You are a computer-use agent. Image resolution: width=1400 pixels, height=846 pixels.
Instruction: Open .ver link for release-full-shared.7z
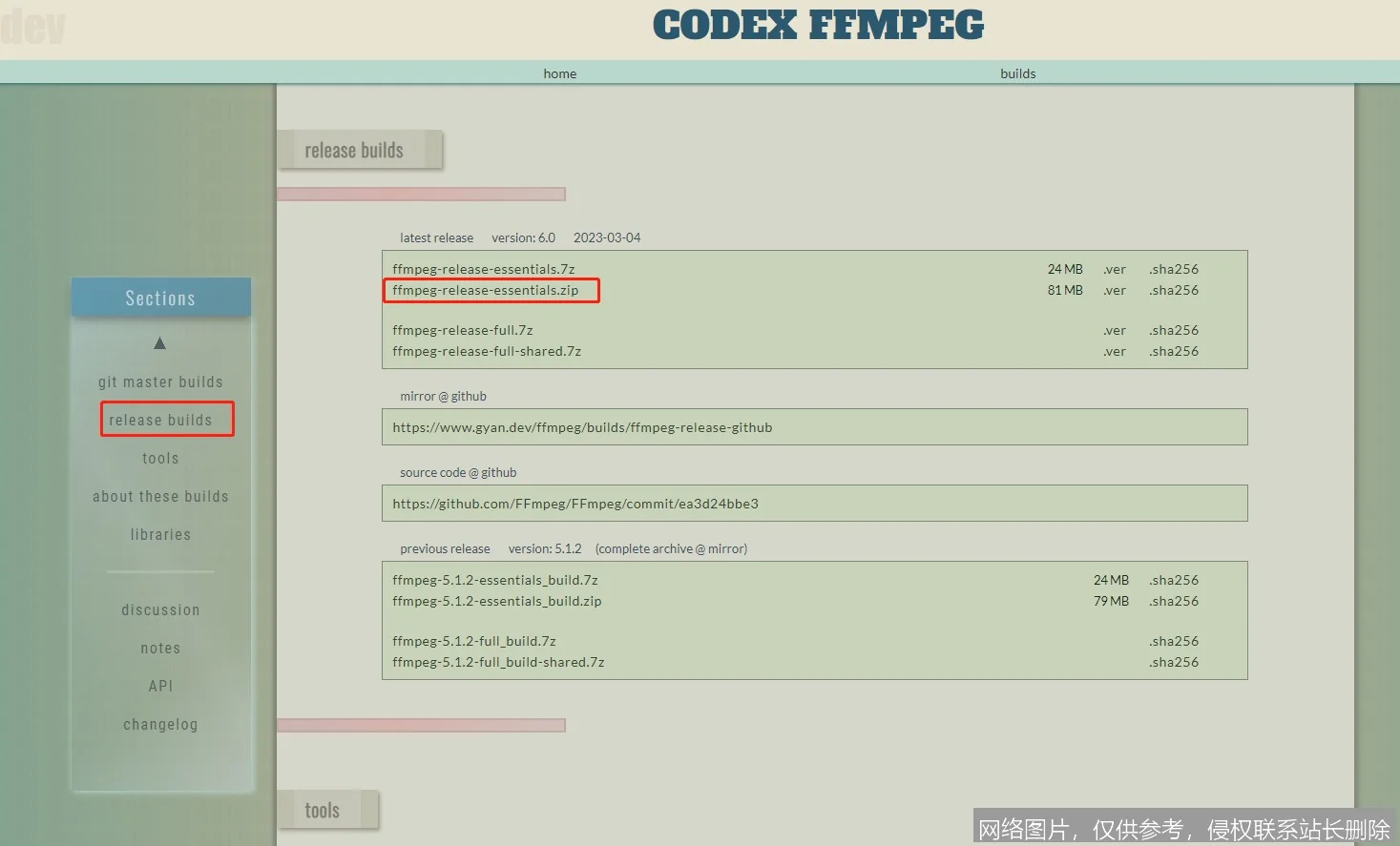[x=1115, y=351]
